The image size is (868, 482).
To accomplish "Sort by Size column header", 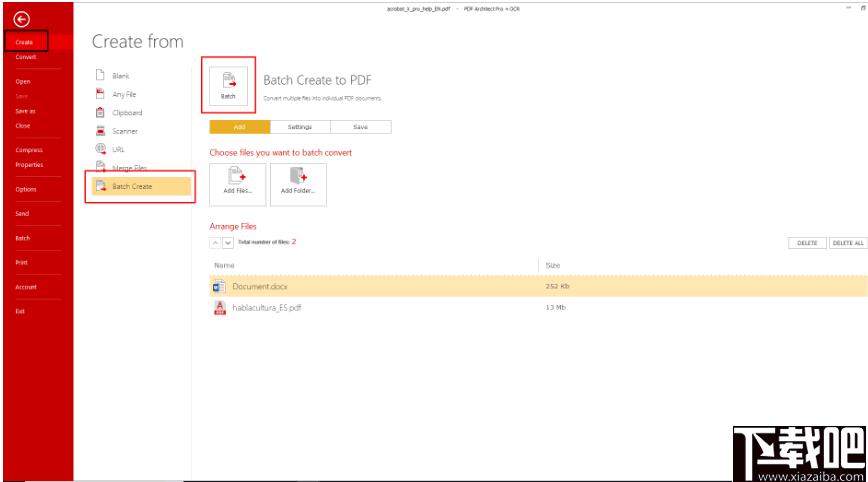I will click(552, 266).
